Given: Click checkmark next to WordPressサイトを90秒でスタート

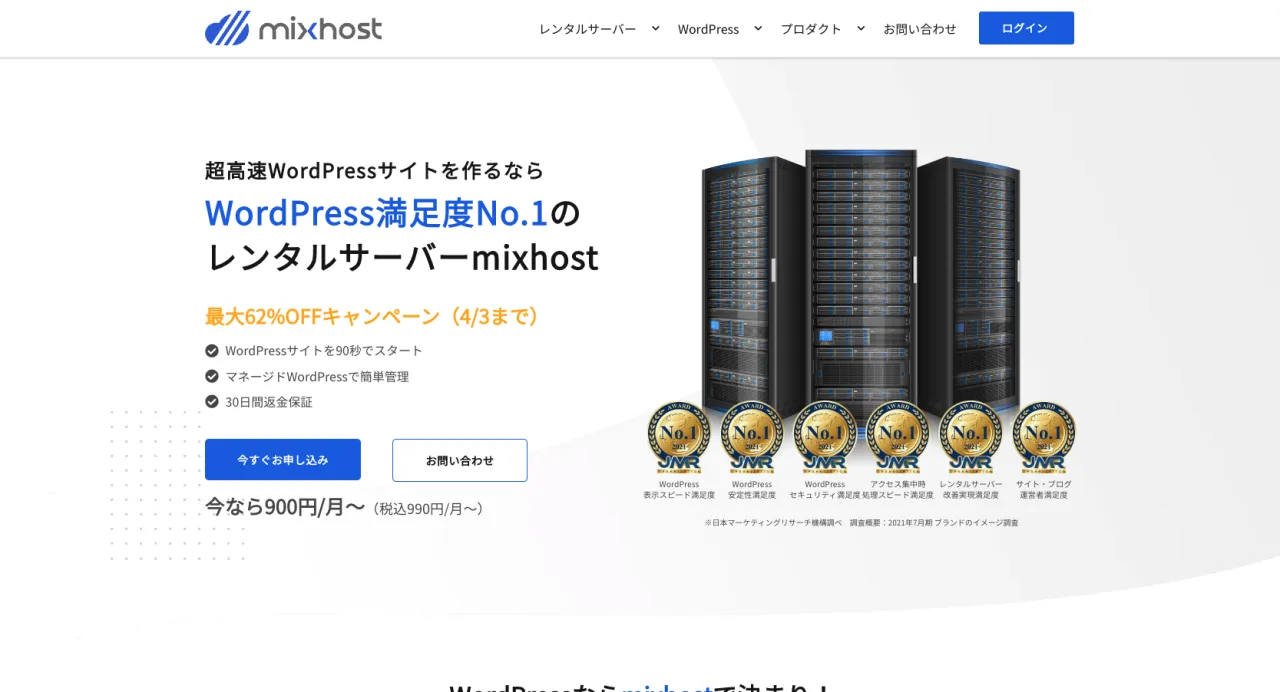Looking at the screenshot, I should tap(212, 351).
